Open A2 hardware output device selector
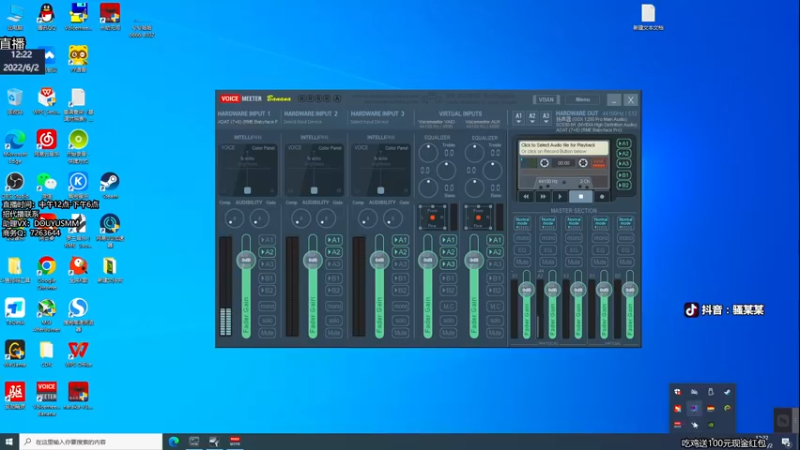Viewport: 800px width, 450px height. [532, 118]
